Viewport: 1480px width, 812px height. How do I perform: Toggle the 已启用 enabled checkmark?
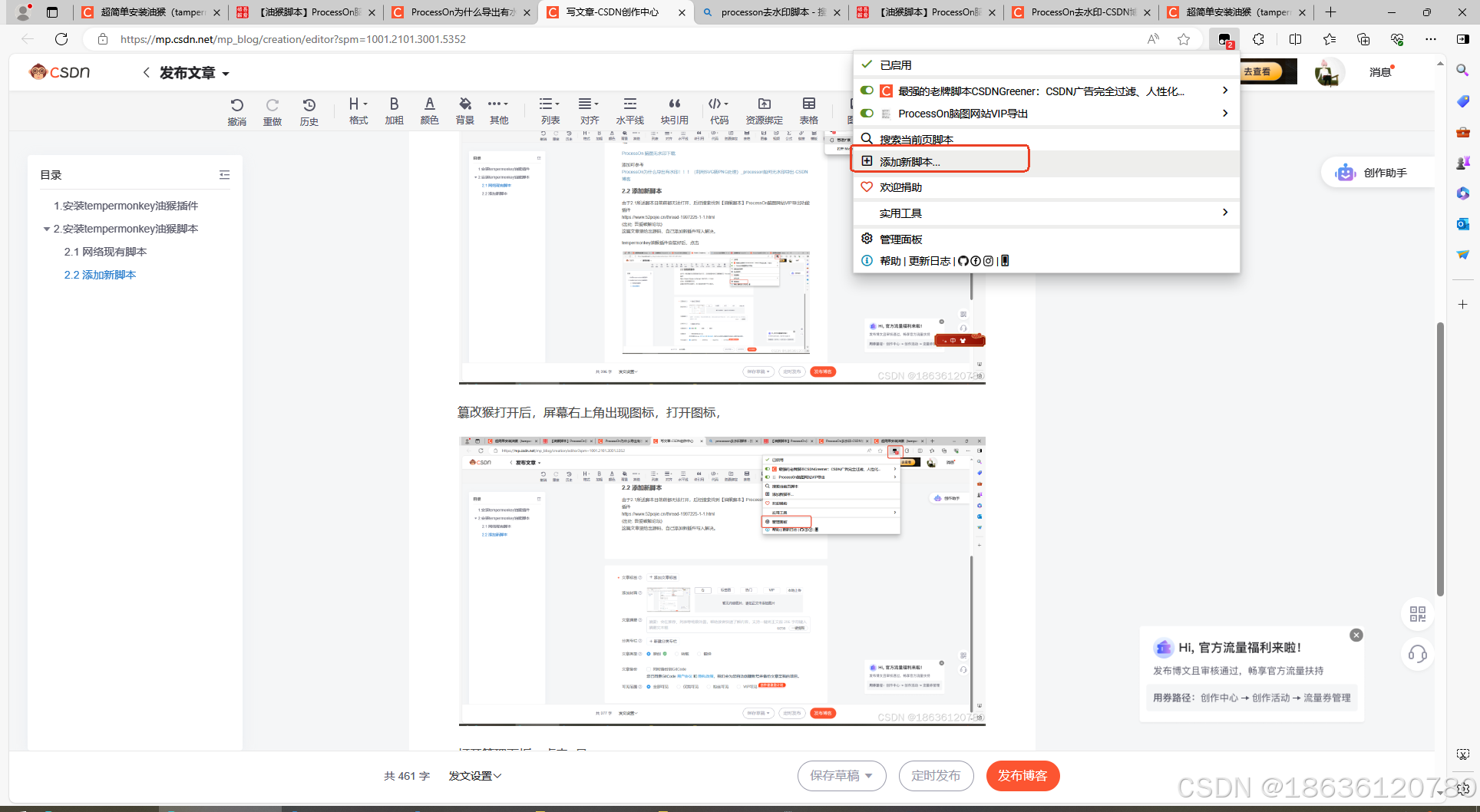(x=867, y=64)
